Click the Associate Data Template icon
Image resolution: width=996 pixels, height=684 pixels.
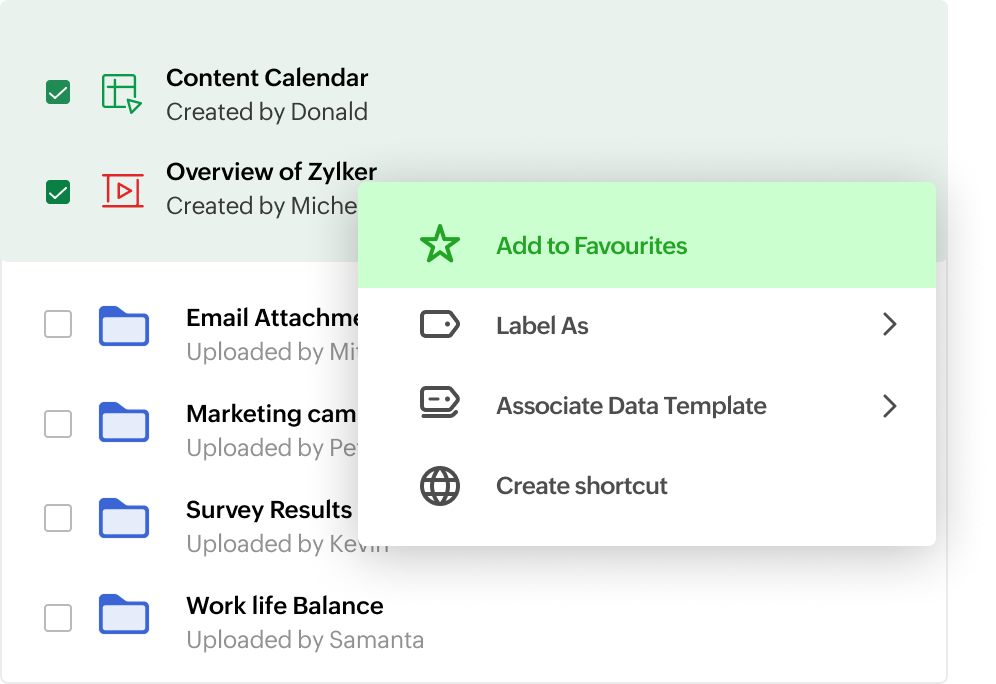pos(440,406)
